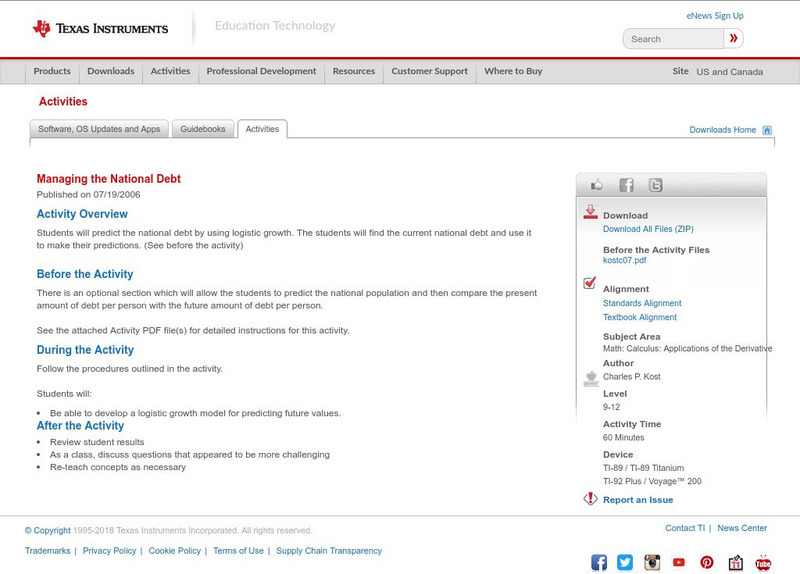Click the TI-89 / TI-89 Titanium device text
800x574 pixels.
tap(643, 468)
